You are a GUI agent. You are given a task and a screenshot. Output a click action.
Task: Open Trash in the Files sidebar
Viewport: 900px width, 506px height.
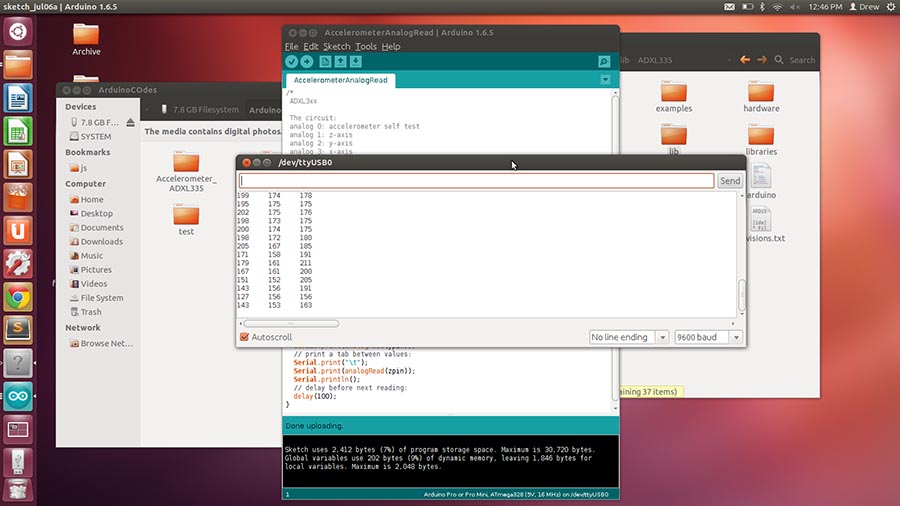click(86, 312)
